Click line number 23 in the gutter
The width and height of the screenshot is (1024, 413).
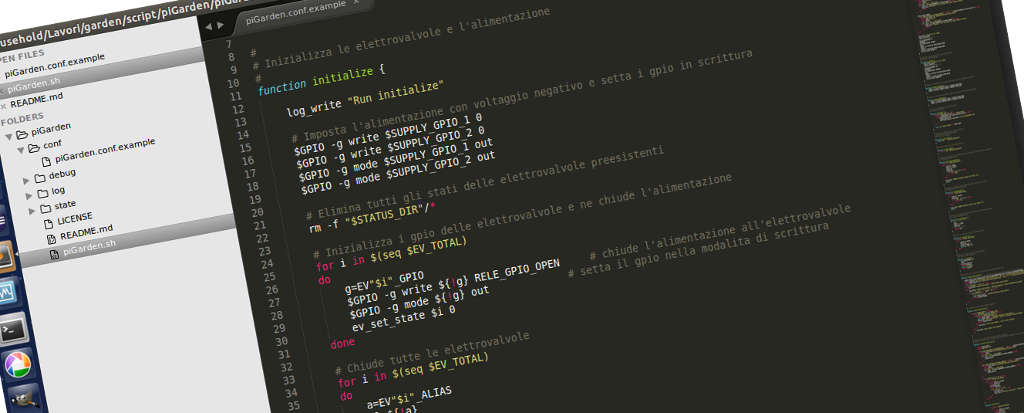[264, 251]
